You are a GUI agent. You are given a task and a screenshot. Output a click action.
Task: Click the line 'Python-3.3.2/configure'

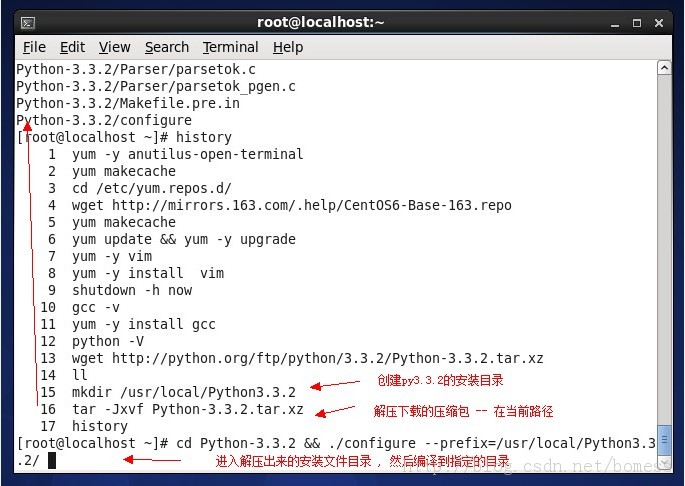click(104, 120)
